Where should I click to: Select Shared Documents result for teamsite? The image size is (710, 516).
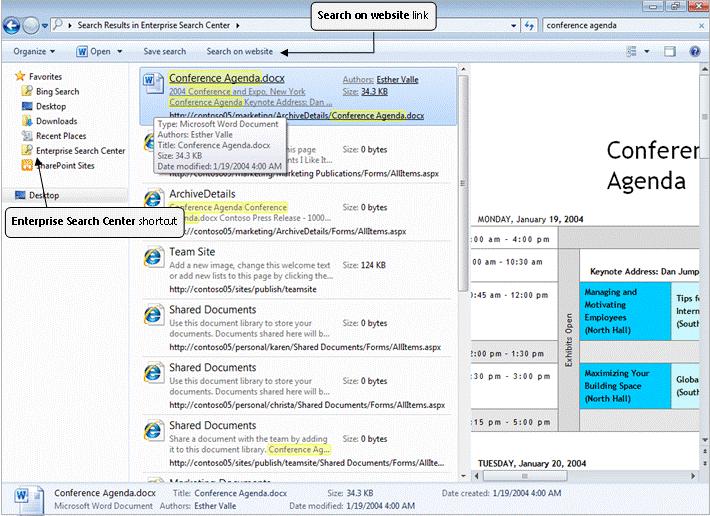coord(297,444)
